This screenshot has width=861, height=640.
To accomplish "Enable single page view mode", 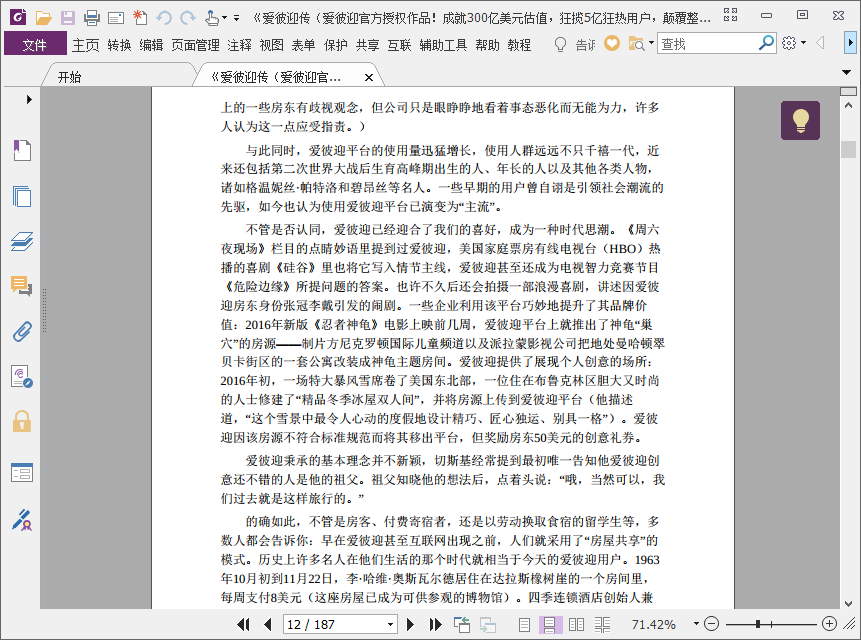I will (x=524, y=624).
